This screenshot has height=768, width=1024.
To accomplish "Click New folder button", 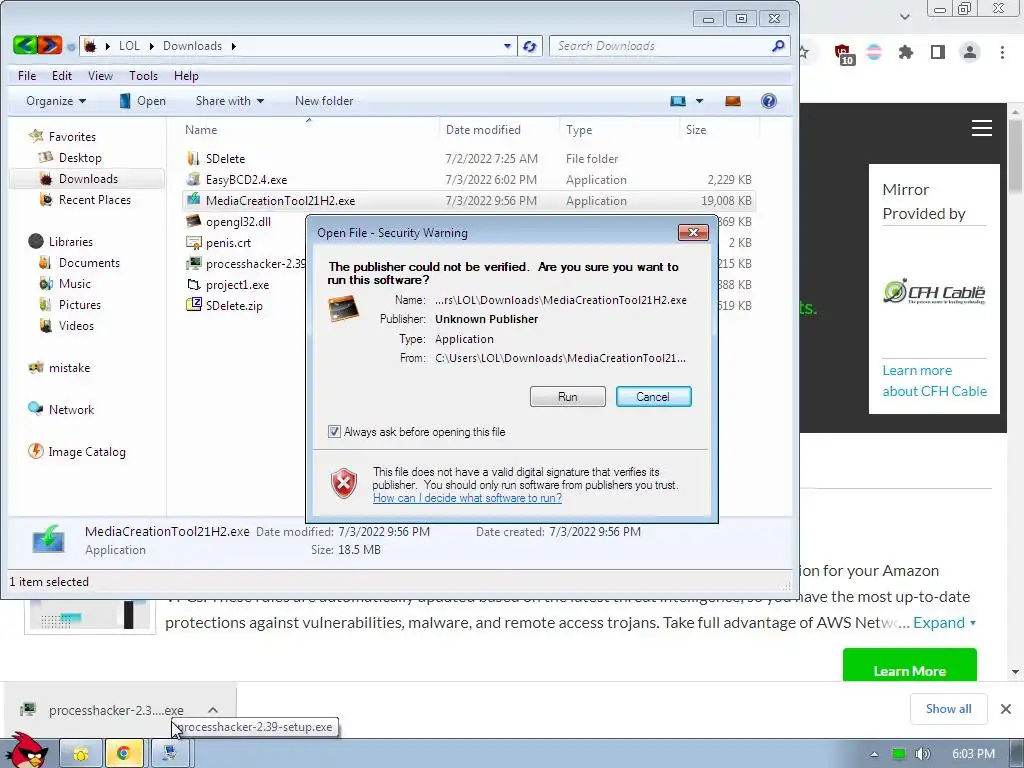I will click(x=324, y=101).
